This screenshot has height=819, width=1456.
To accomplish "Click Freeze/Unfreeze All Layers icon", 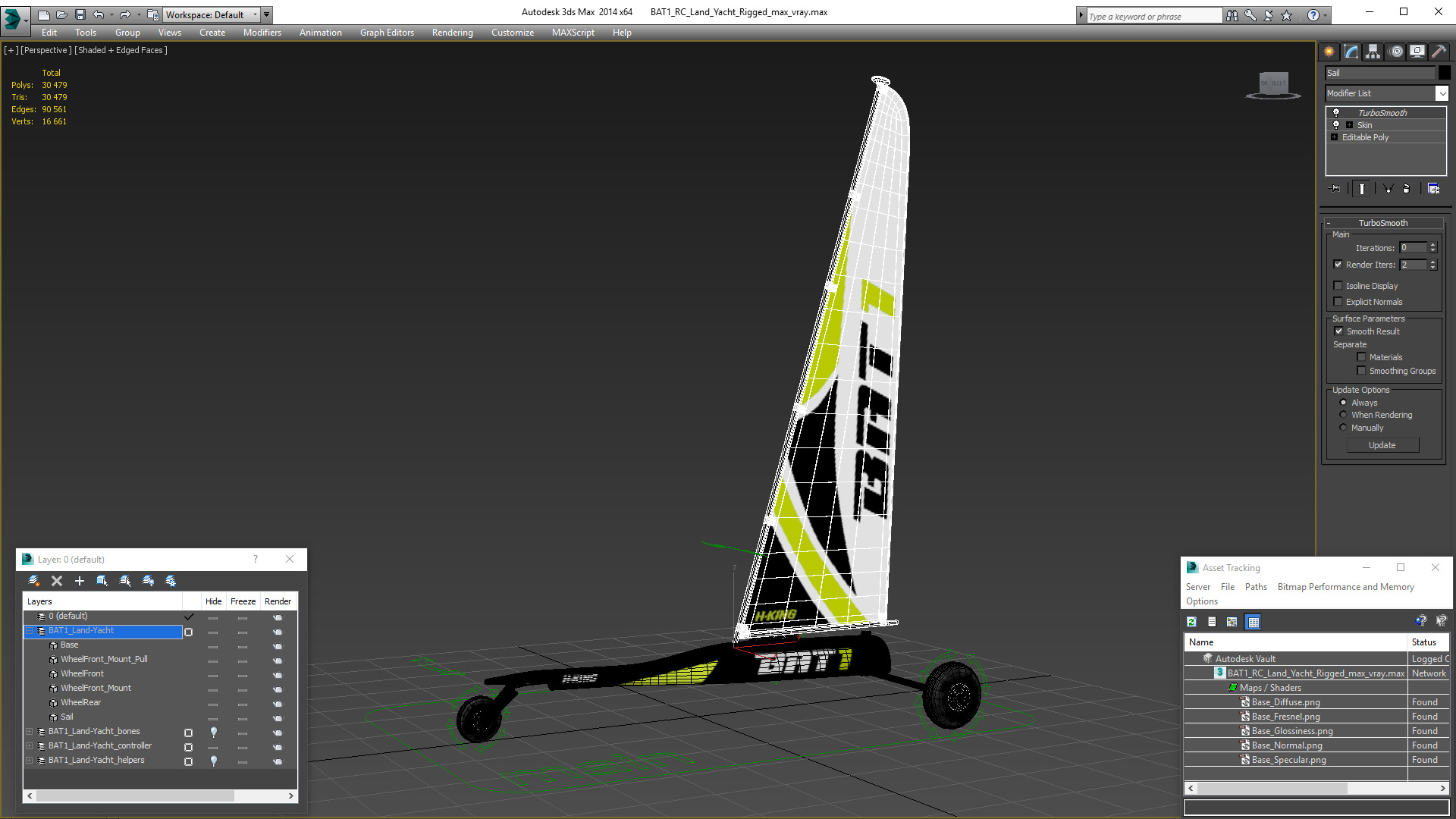I will point(171,581).
